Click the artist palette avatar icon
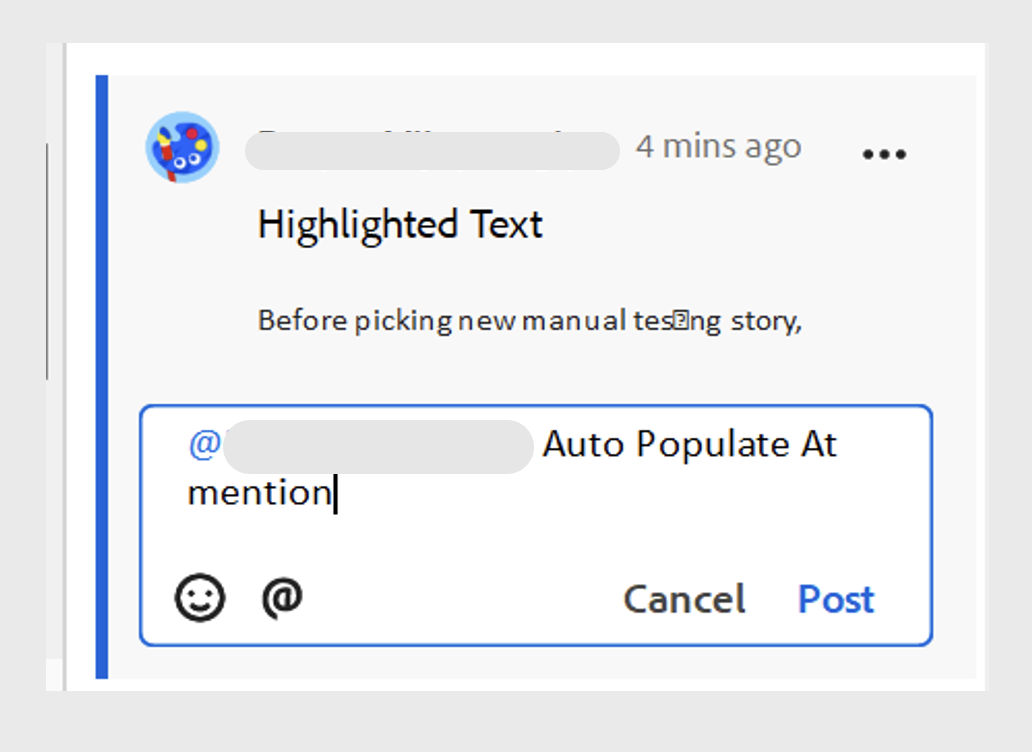The width and height of the screenshot is (1032, 752). (181, 146)
